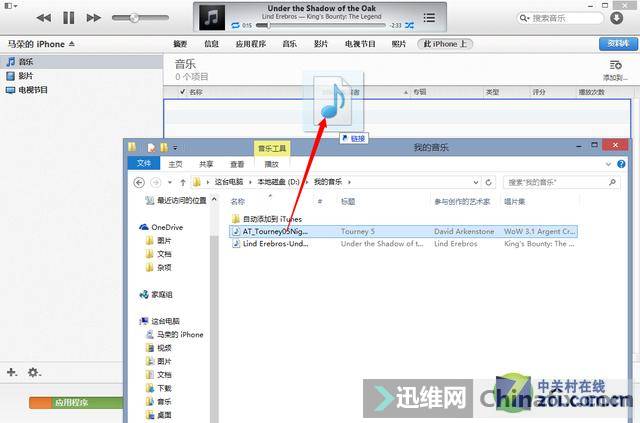Sort by 播放次数 column in iTunes
Screen dimensions: 640x423
[591, 92]
